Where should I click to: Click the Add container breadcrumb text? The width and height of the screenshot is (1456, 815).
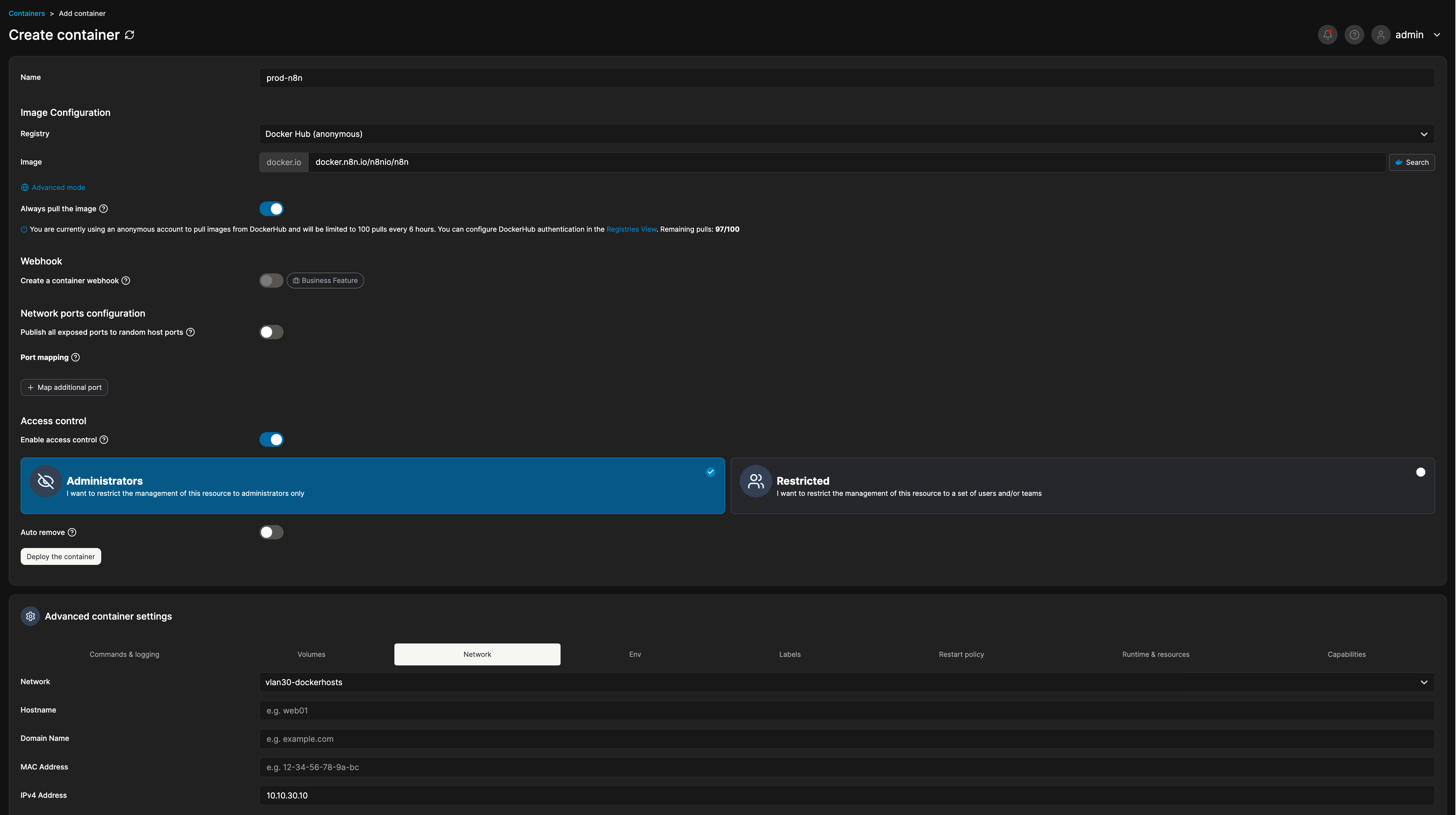coord(82,14)
